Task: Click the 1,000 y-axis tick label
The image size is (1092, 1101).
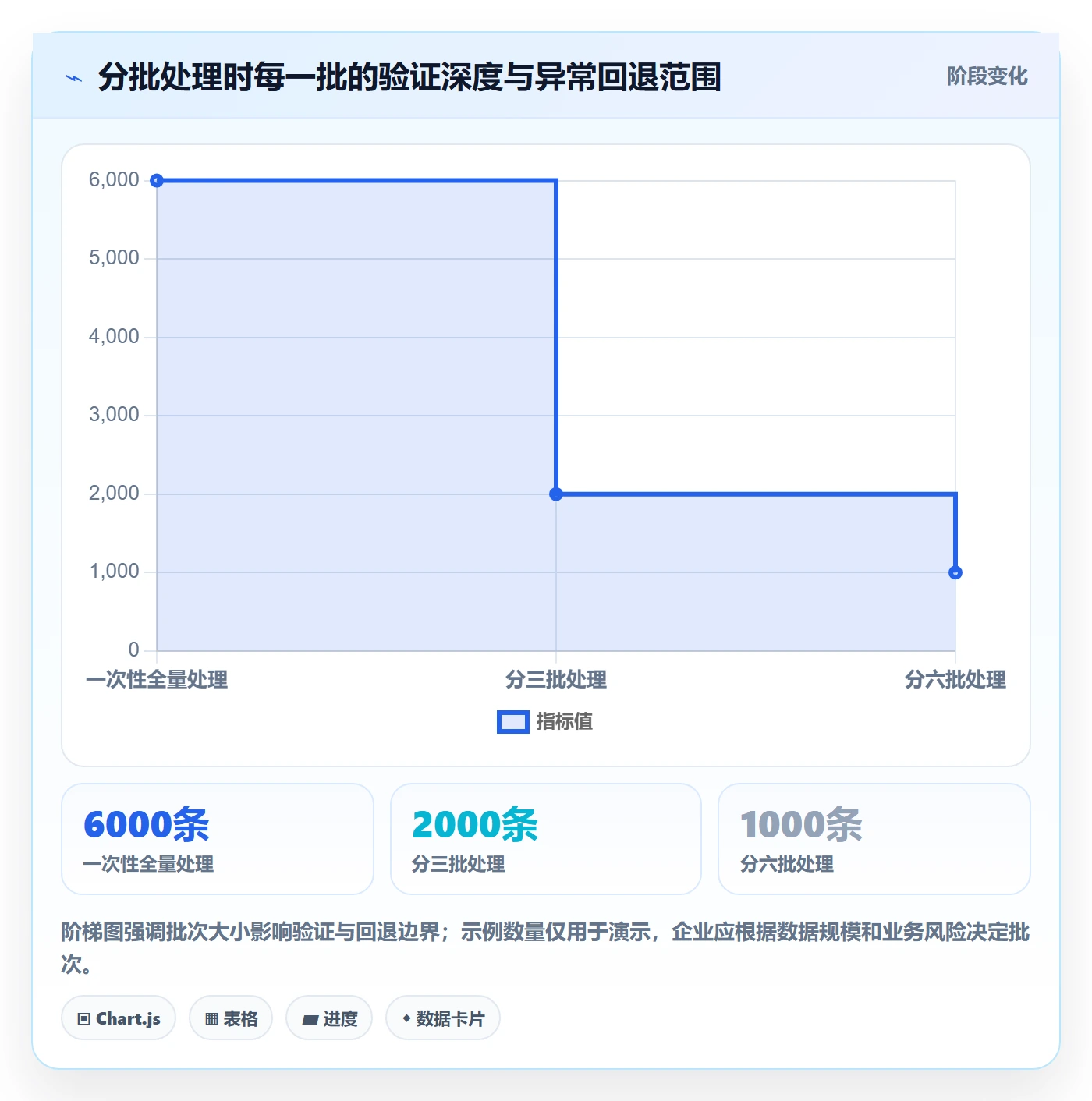Action: click(114, 572)
